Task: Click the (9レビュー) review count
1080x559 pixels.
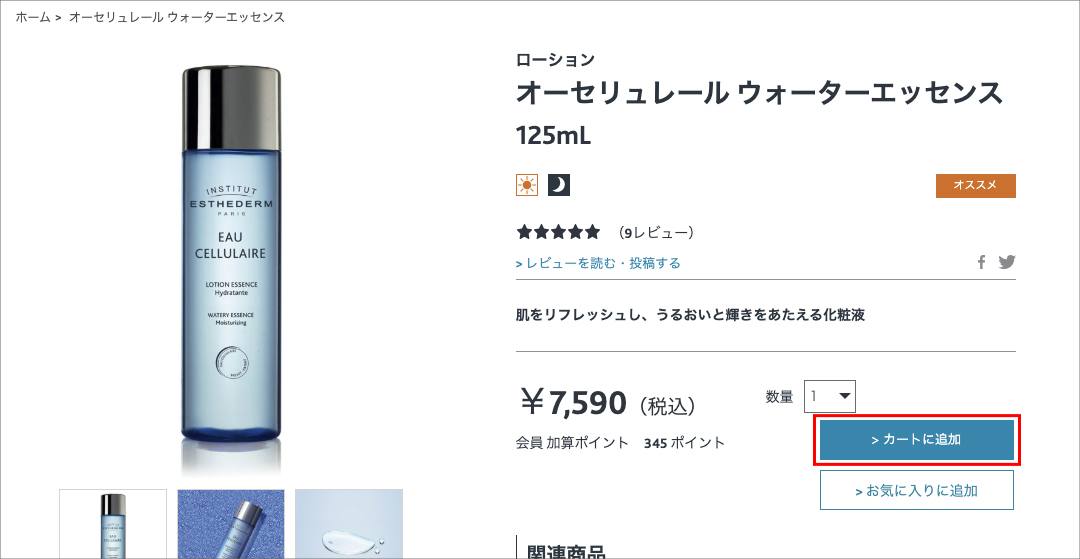Action: 657,233
